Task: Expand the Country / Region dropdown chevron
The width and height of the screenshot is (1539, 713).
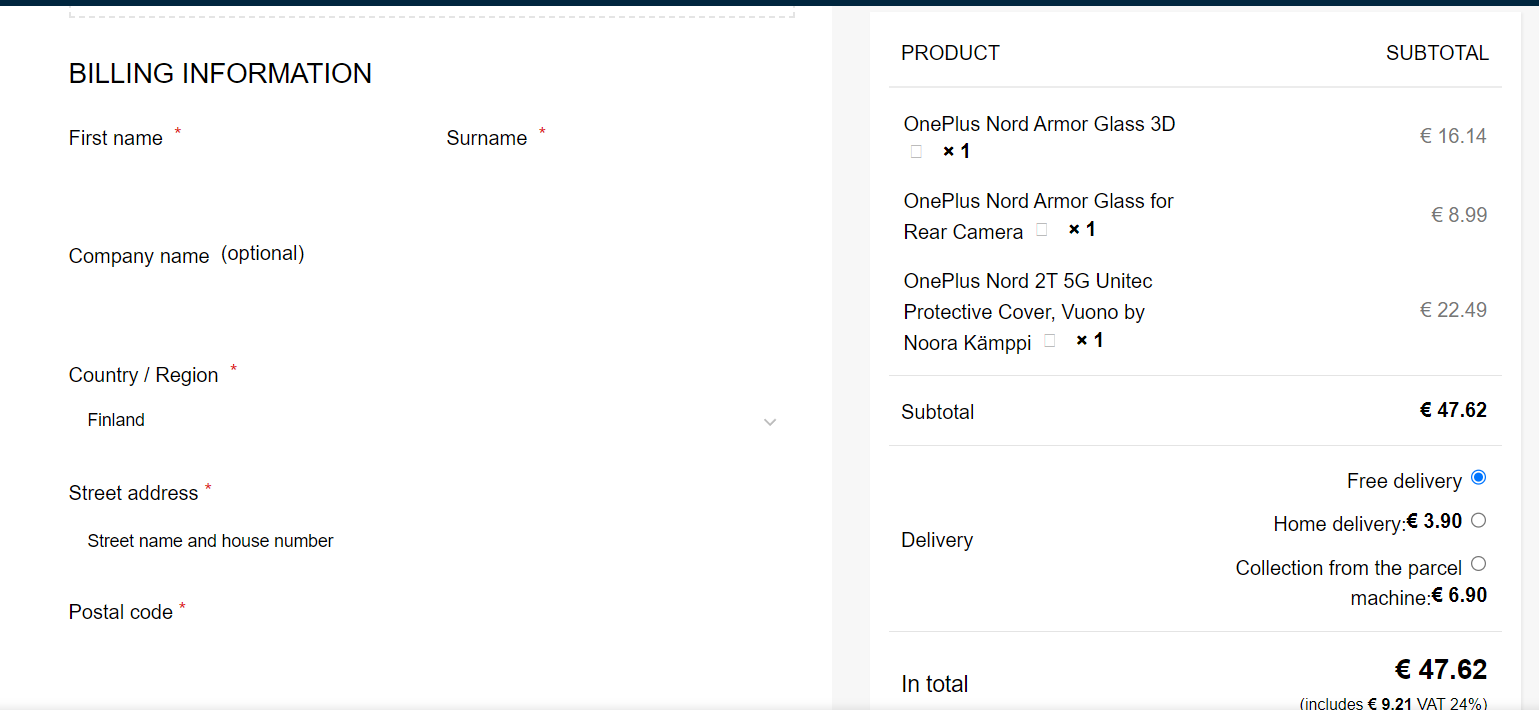Action: pos(770,422)
